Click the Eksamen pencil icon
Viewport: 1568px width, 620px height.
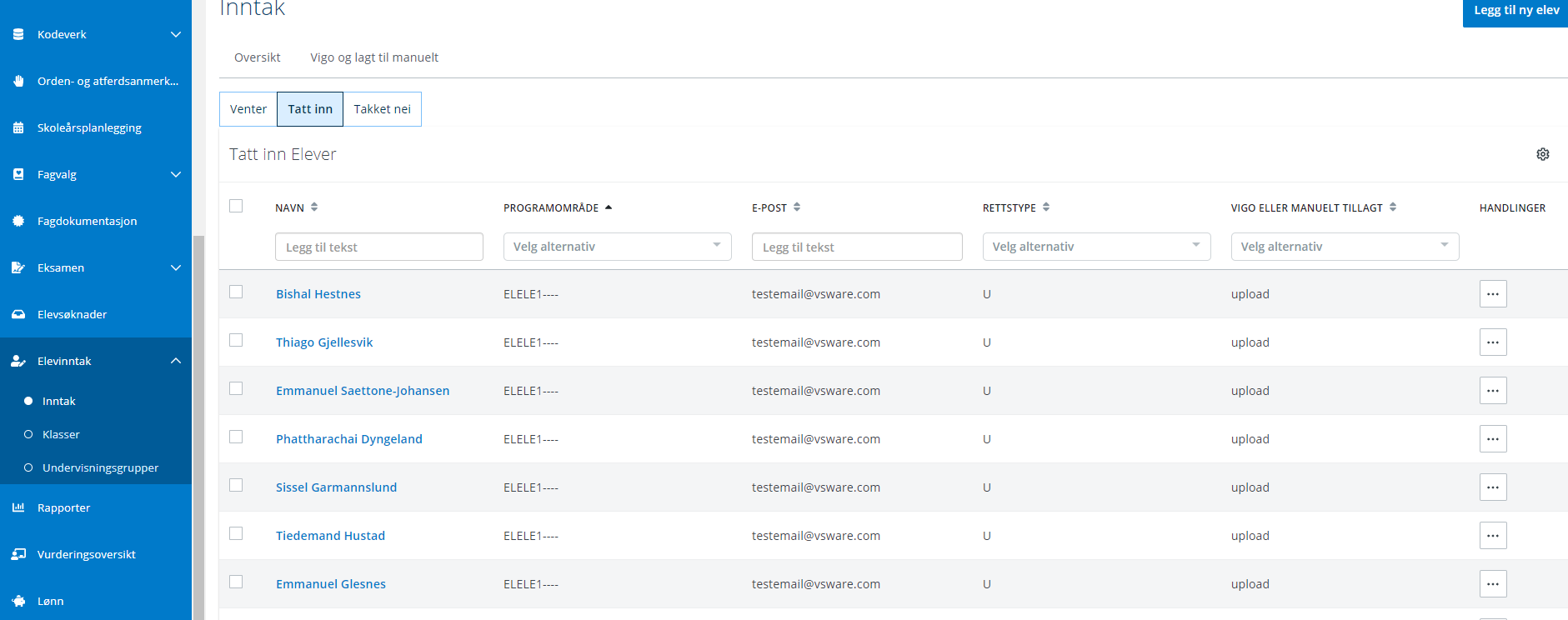point(18,267)
